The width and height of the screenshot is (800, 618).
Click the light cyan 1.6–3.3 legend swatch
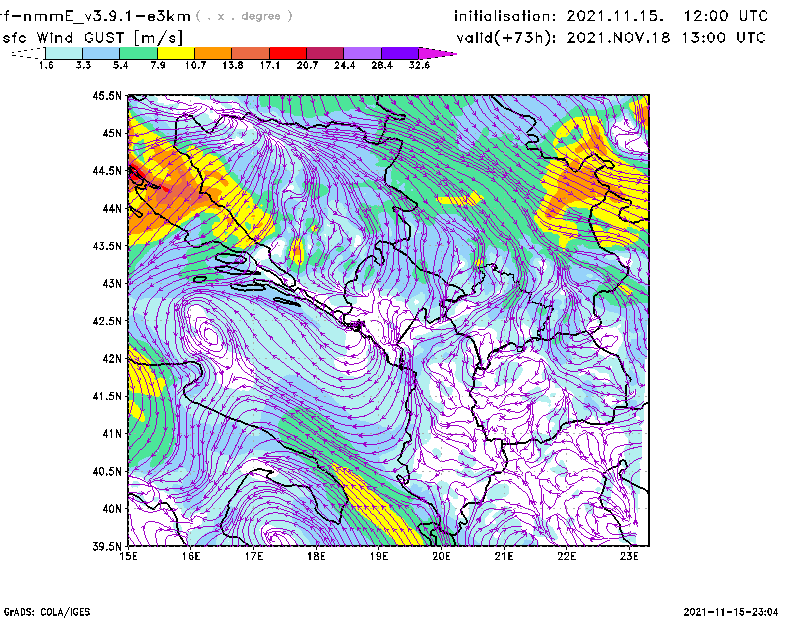pyautogui.click(x=64, y=53)
